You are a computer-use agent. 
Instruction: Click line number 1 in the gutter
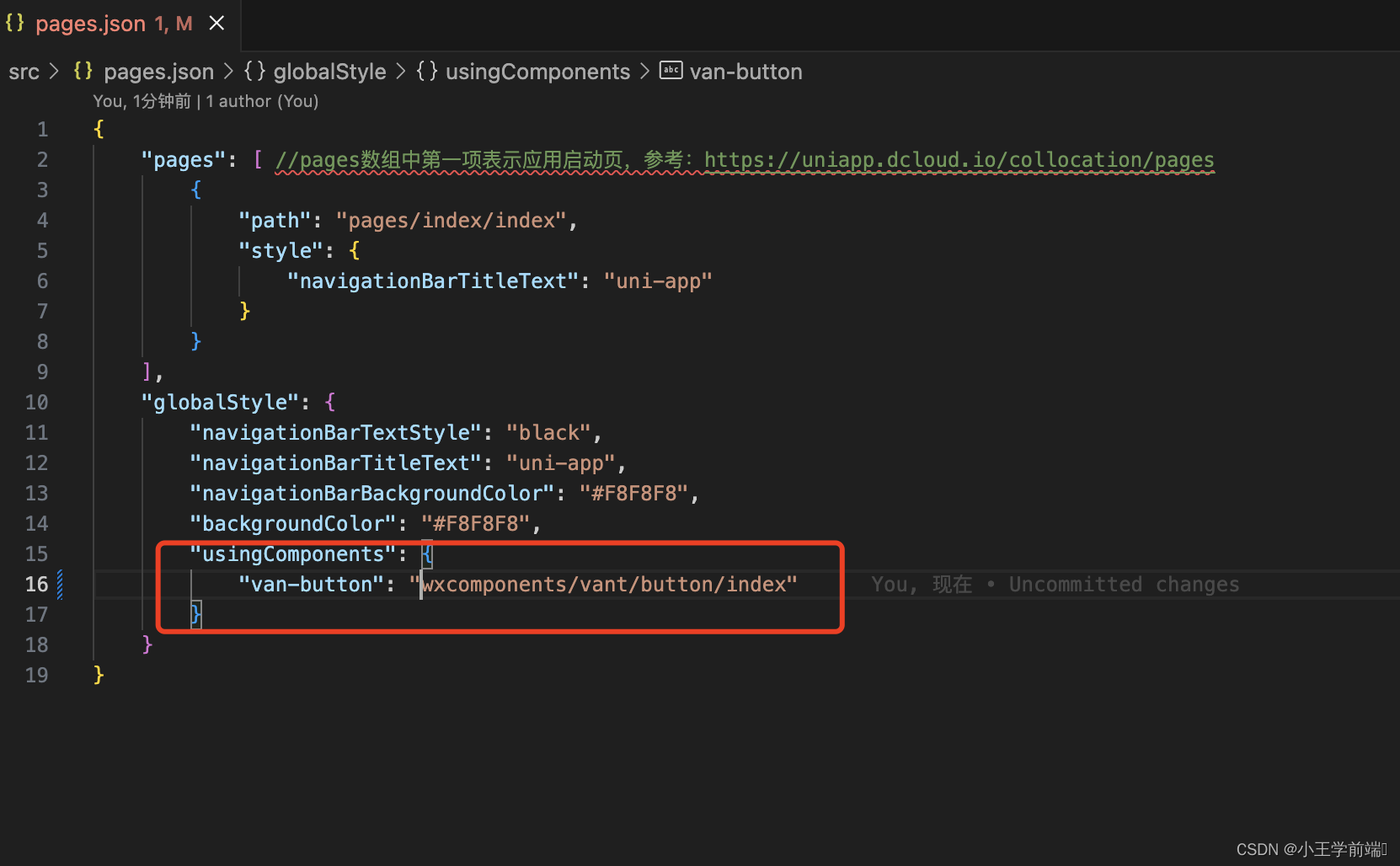click(42, 130)
